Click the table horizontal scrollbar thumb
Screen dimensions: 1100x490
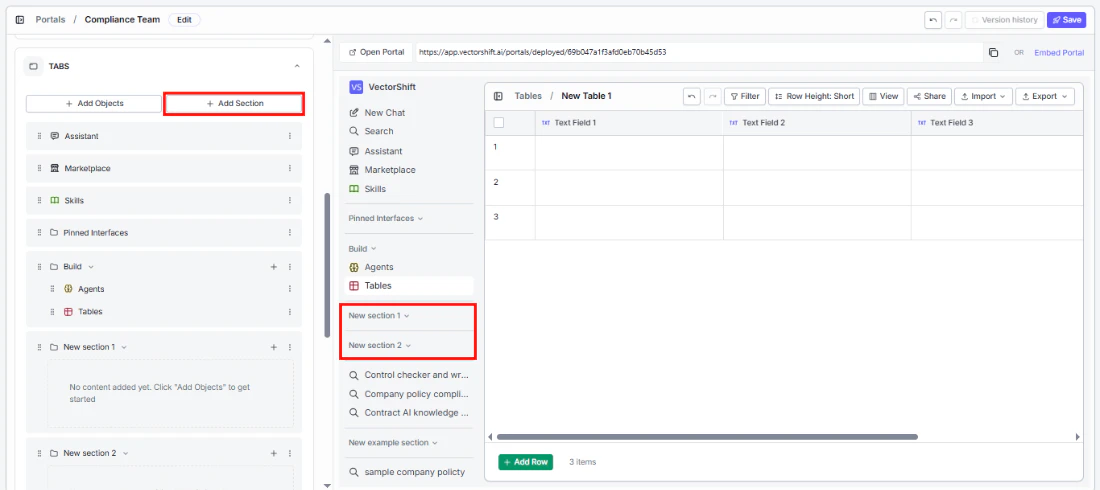(x=707, y=437)
